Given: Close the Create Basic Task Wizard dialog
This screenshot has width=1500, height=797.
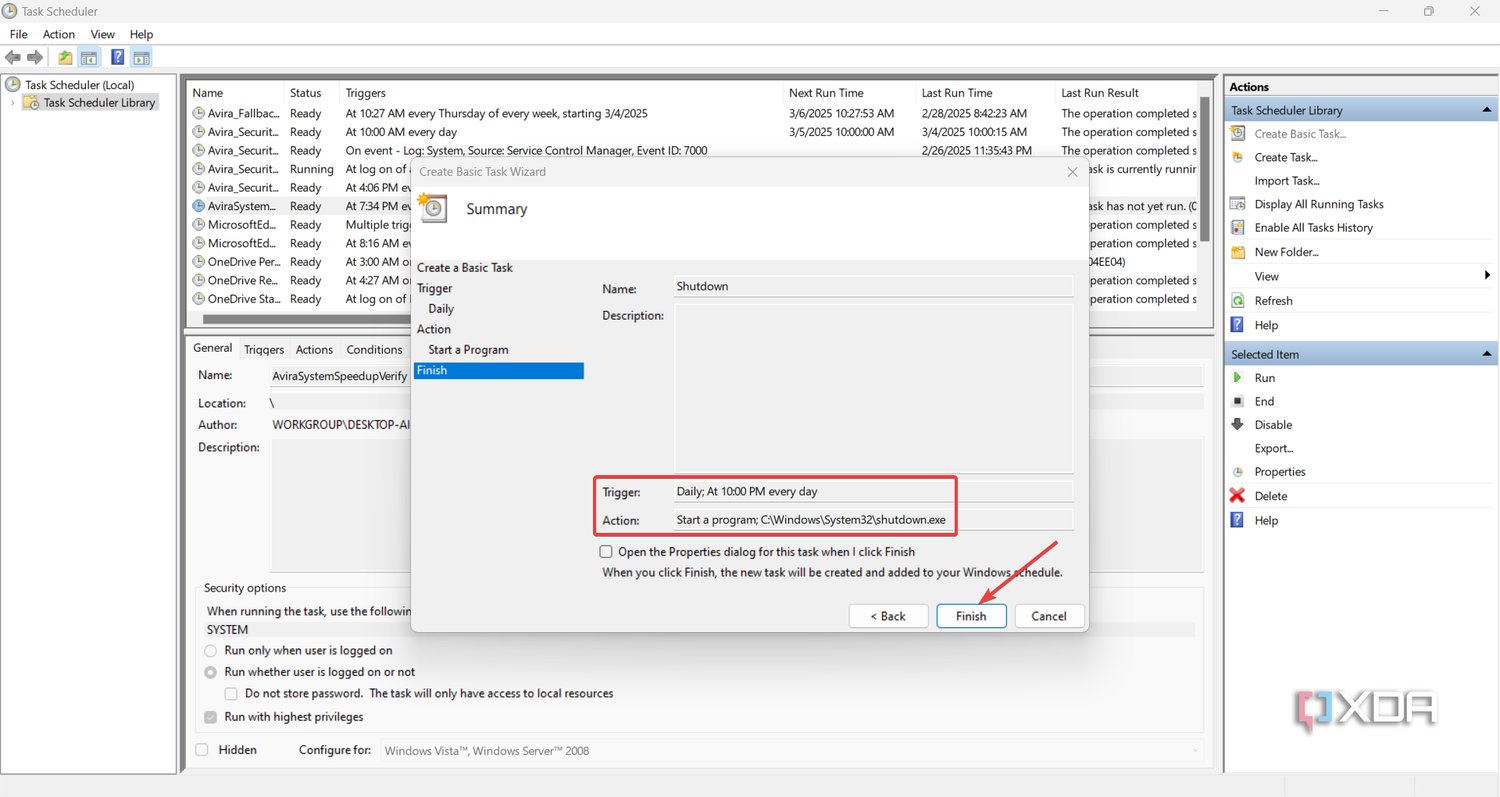Looking at the screenshot, I should pos(1072,172).
